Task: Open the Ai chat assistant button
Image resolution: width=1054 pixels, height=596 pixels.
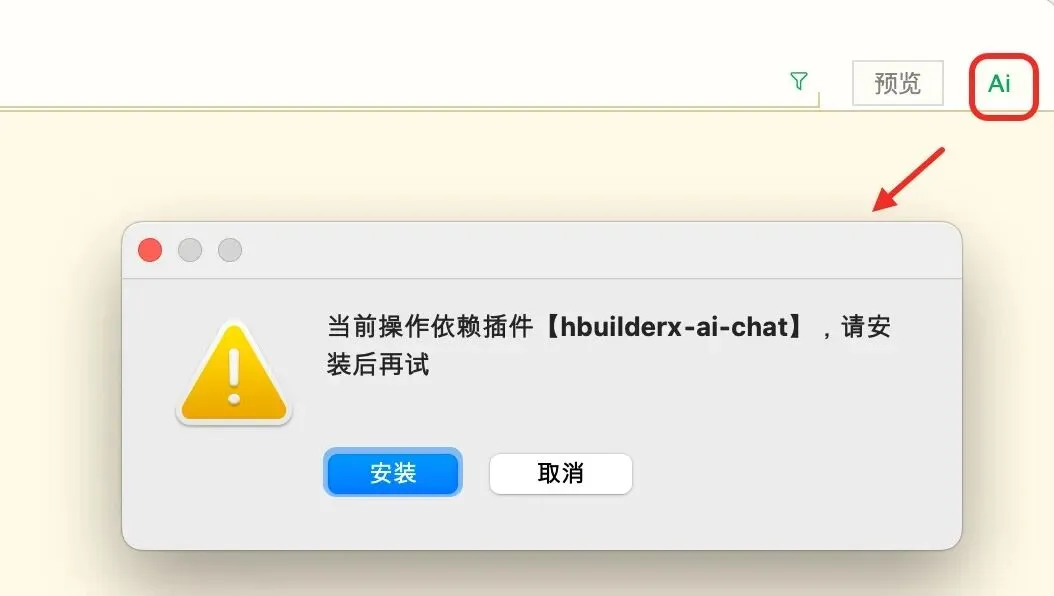Action: tap(1000, 84)
